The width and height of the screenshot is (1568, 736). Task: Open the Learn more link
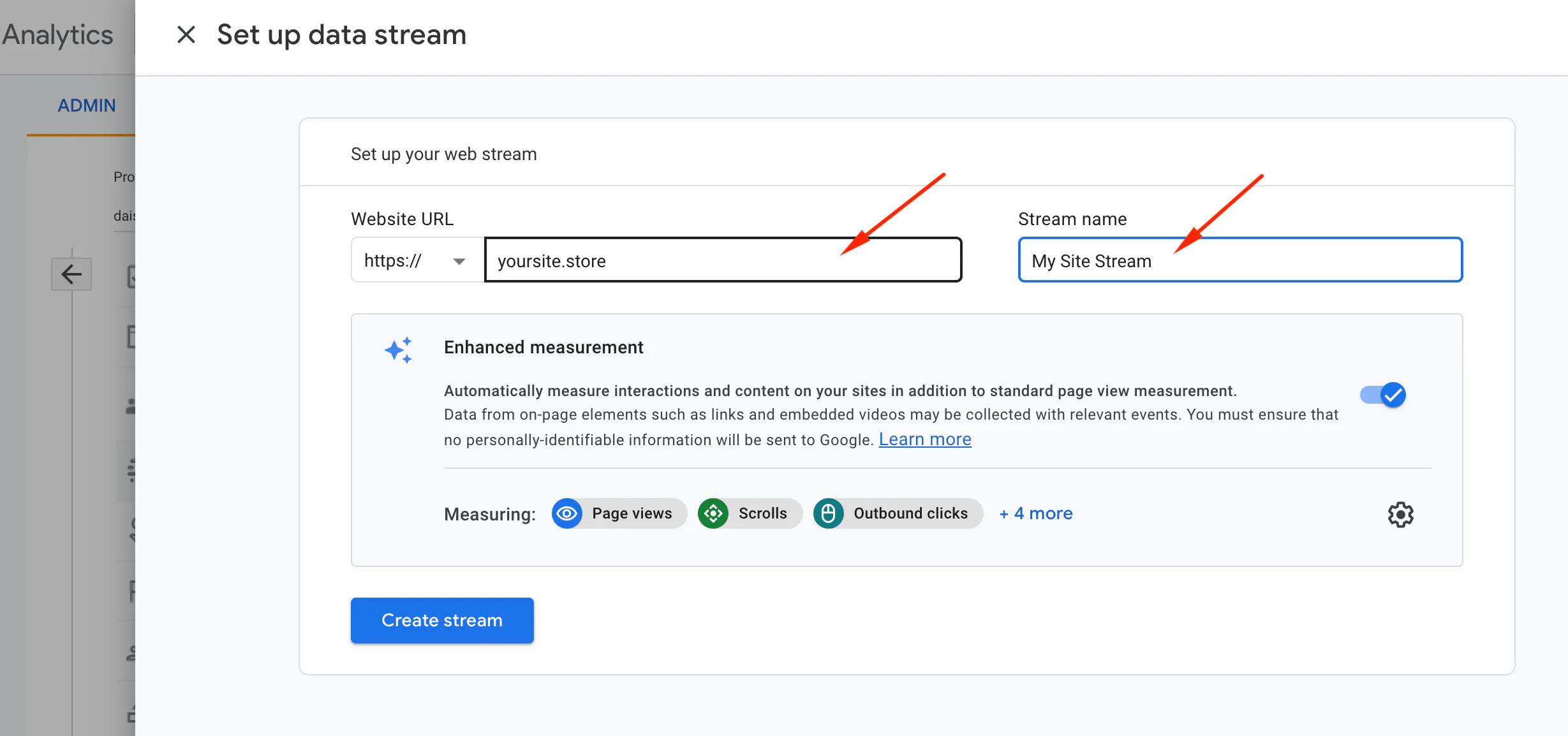click(925, 439)
